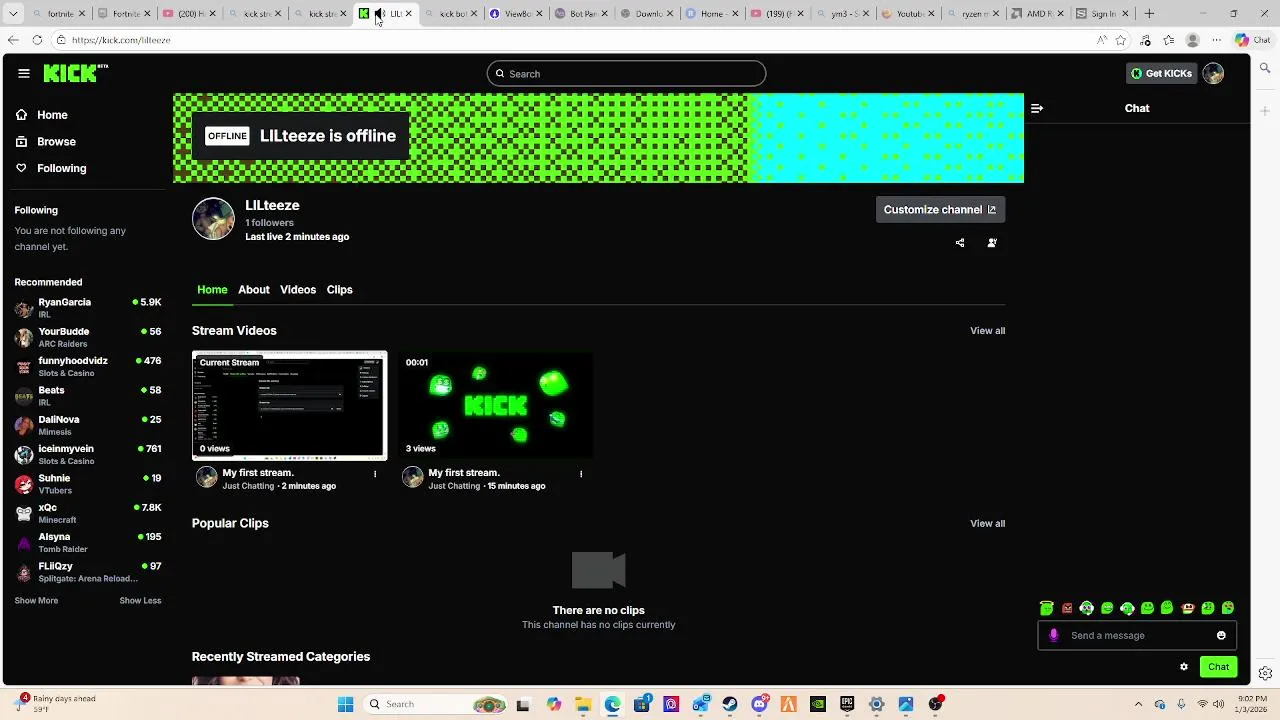This screenshot has height=720, width=1280.
Task: Switch to the Videos tab
Action: (298, 290)
